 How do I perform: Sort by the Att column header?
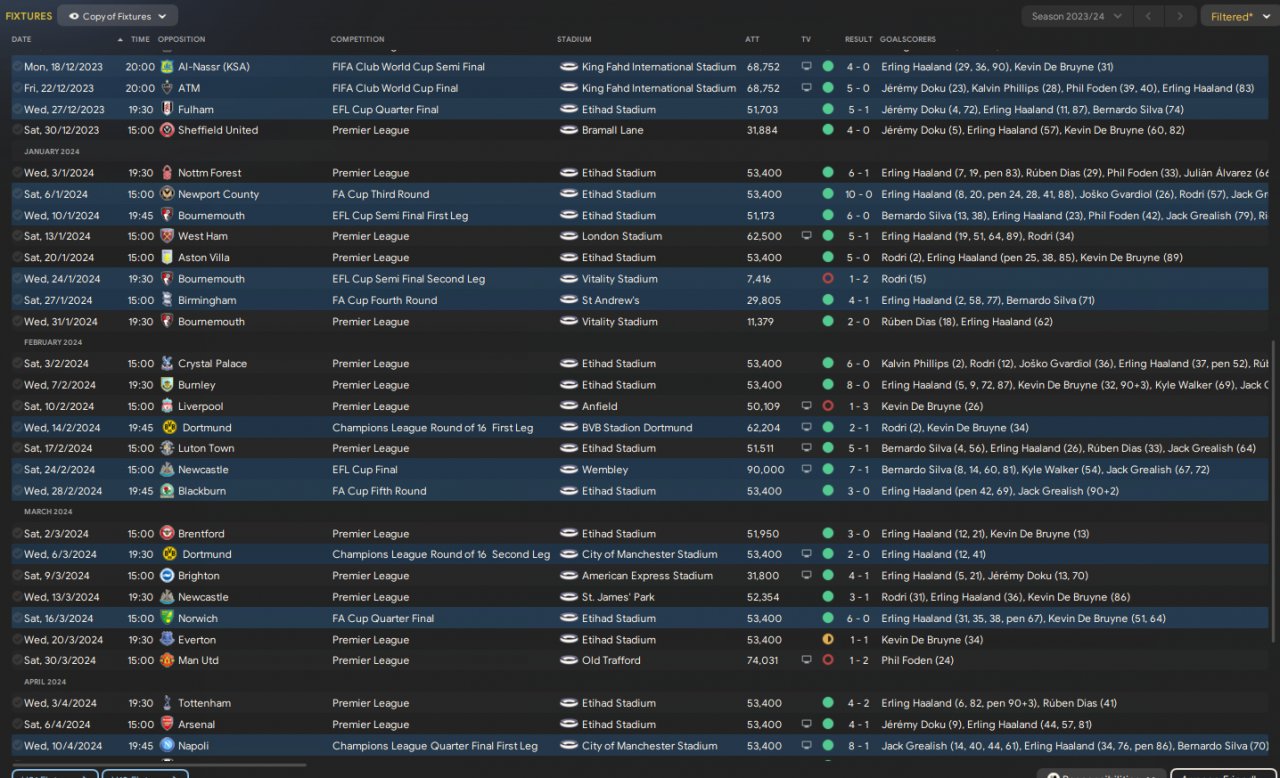(752, 39)
